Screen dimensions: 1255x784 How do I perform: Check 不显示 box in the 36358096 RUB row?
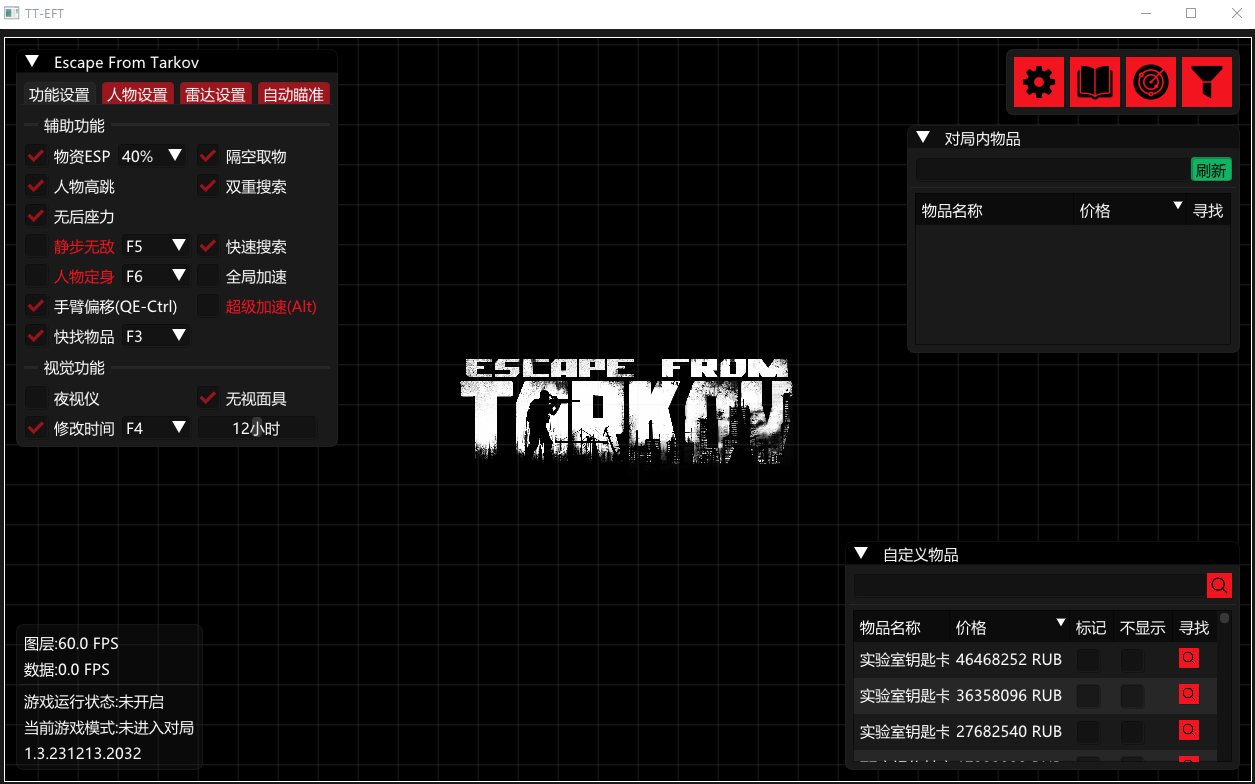coord(1132,695)
